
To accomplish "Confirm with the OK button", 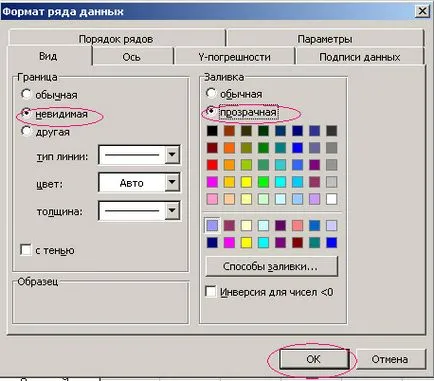I will [x=313, y=359].
